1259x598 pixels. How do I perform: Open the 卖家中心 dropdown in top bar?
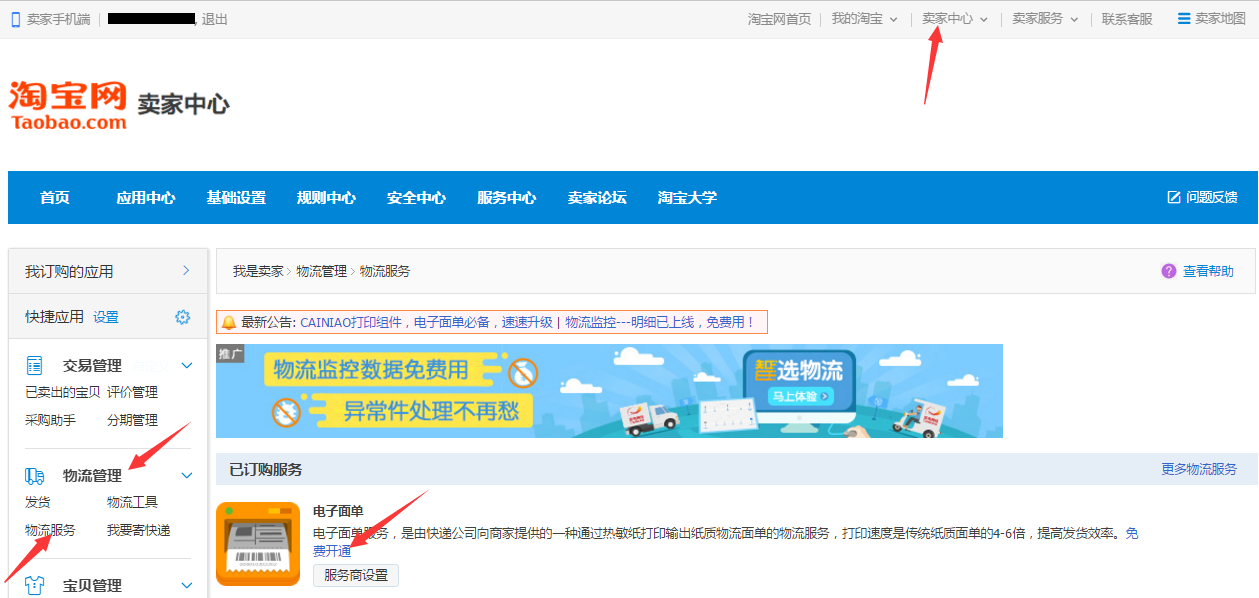tap(954, 19)
